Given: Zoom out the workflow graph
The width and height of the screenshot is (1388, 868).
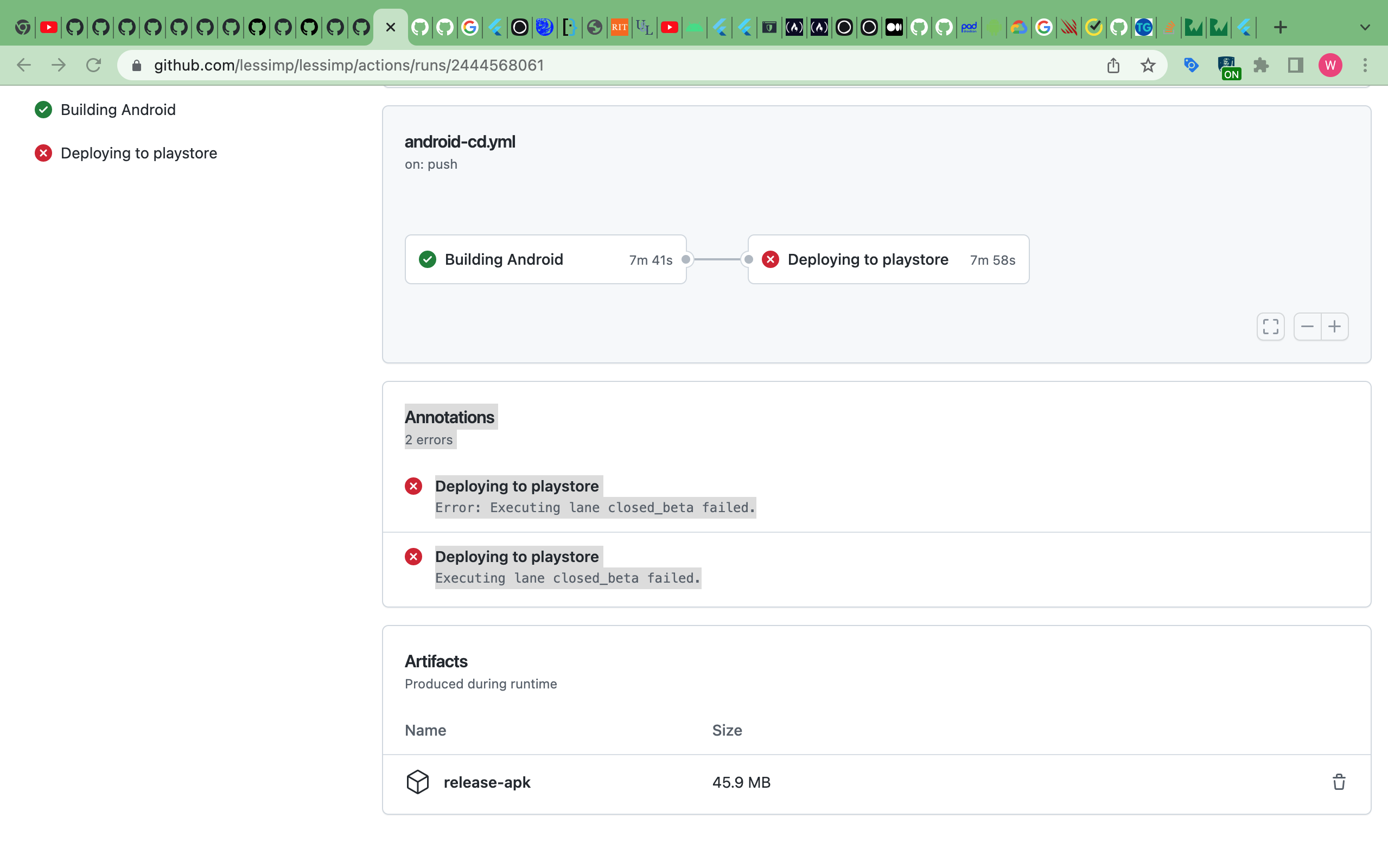Looking at the screenshot, I should click(1307, 327).
